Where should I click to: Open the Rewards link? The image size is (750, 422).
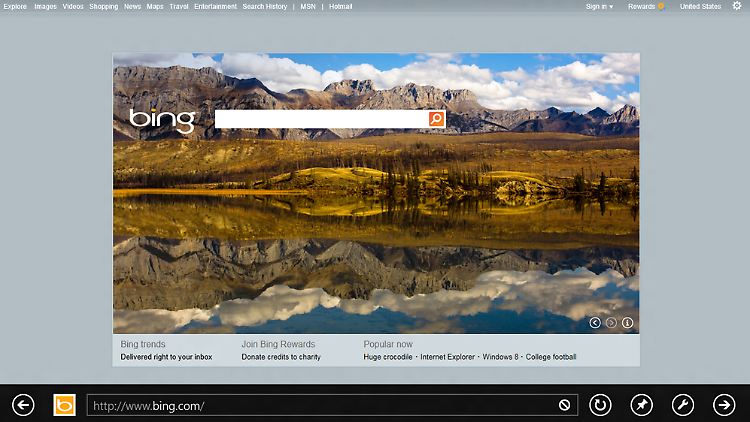641,6
